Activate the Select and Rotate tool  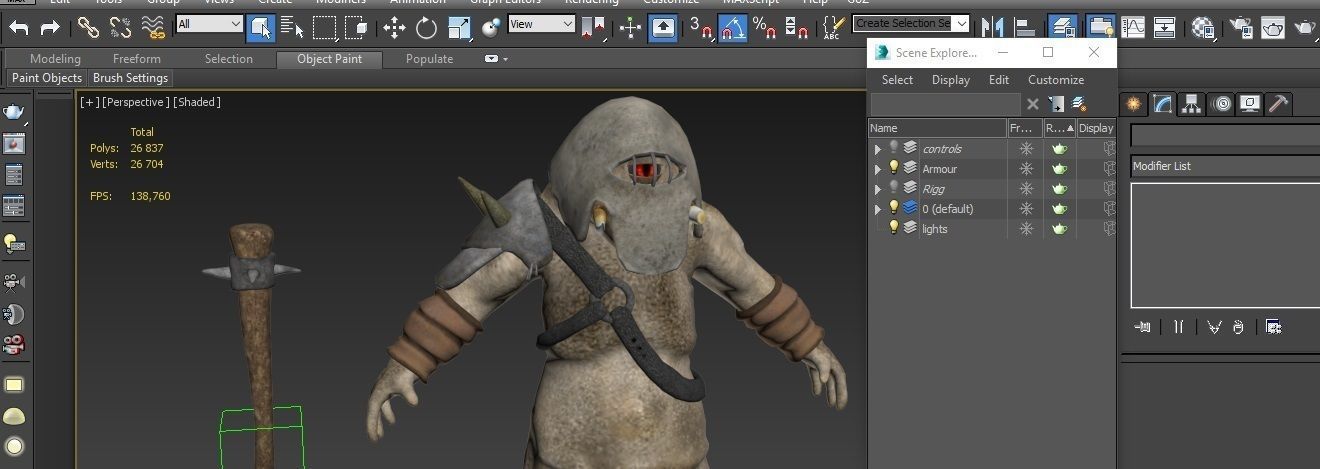click(x=427, y=27)
